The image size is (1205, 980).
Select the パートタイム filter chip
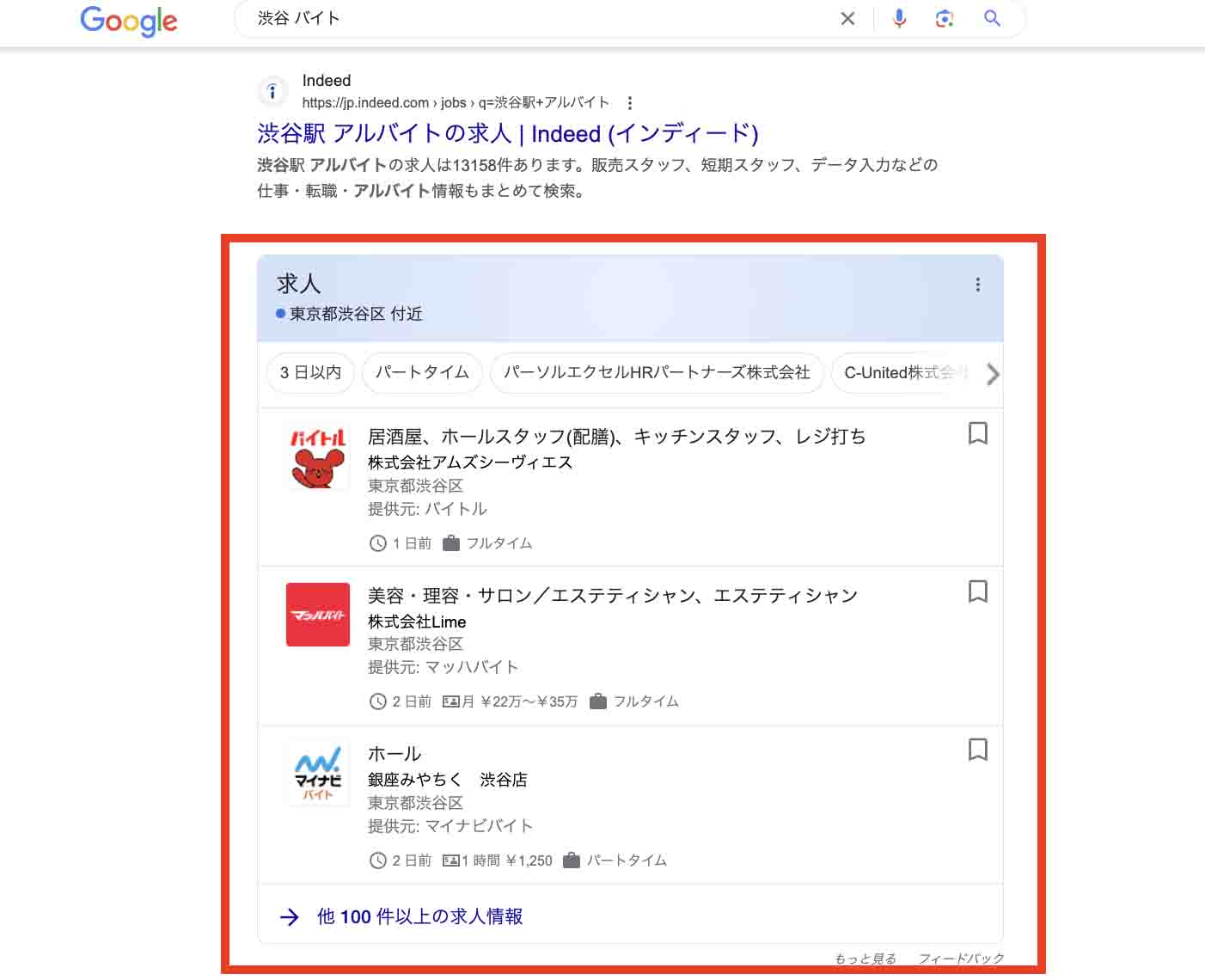422,373
